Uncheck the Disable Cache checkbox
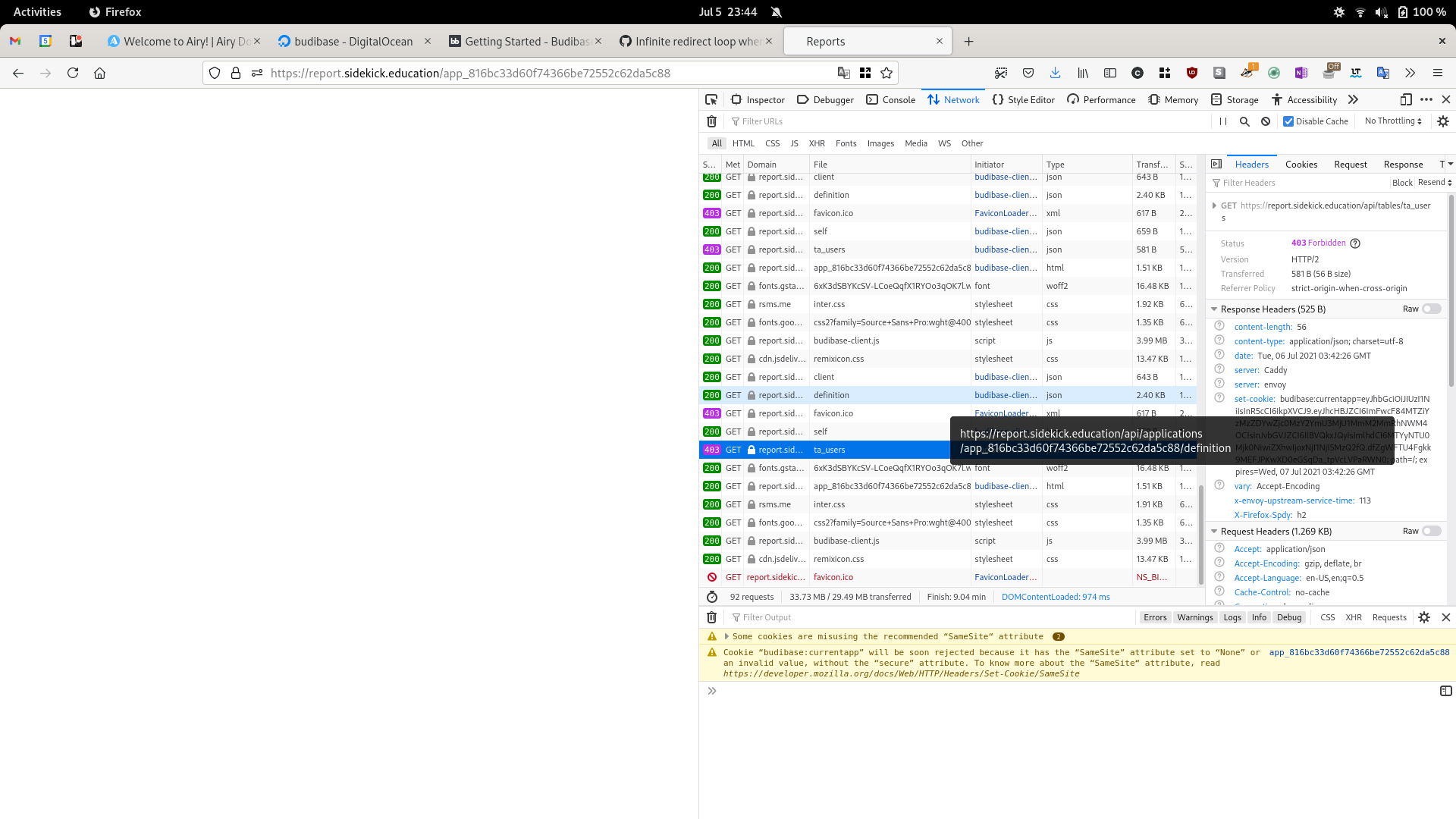 (x=1287, y=121)
